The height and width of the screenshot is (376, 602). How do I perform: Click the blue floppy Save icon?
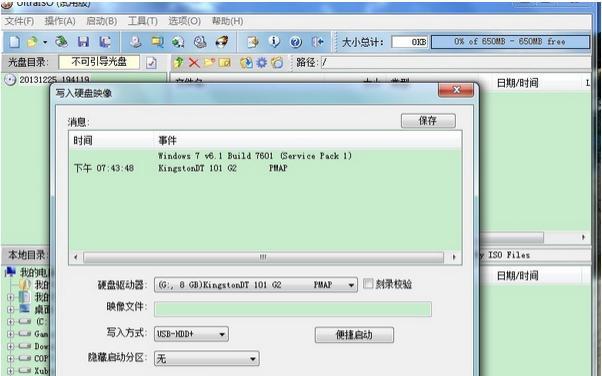pyautogui.click(x=83, y=41)
